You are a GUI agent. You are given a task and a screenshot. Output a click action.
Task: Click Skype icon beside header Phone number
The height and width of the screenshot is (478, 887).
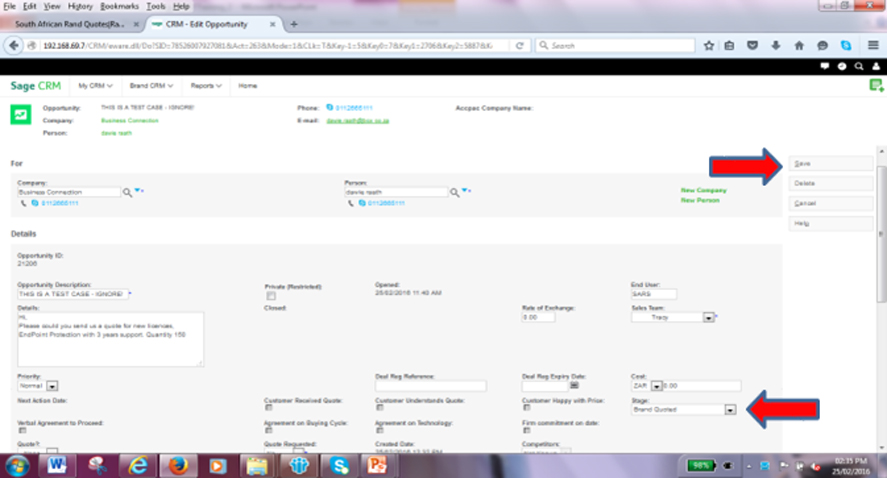pyautogui.click(x=330, y=107)
